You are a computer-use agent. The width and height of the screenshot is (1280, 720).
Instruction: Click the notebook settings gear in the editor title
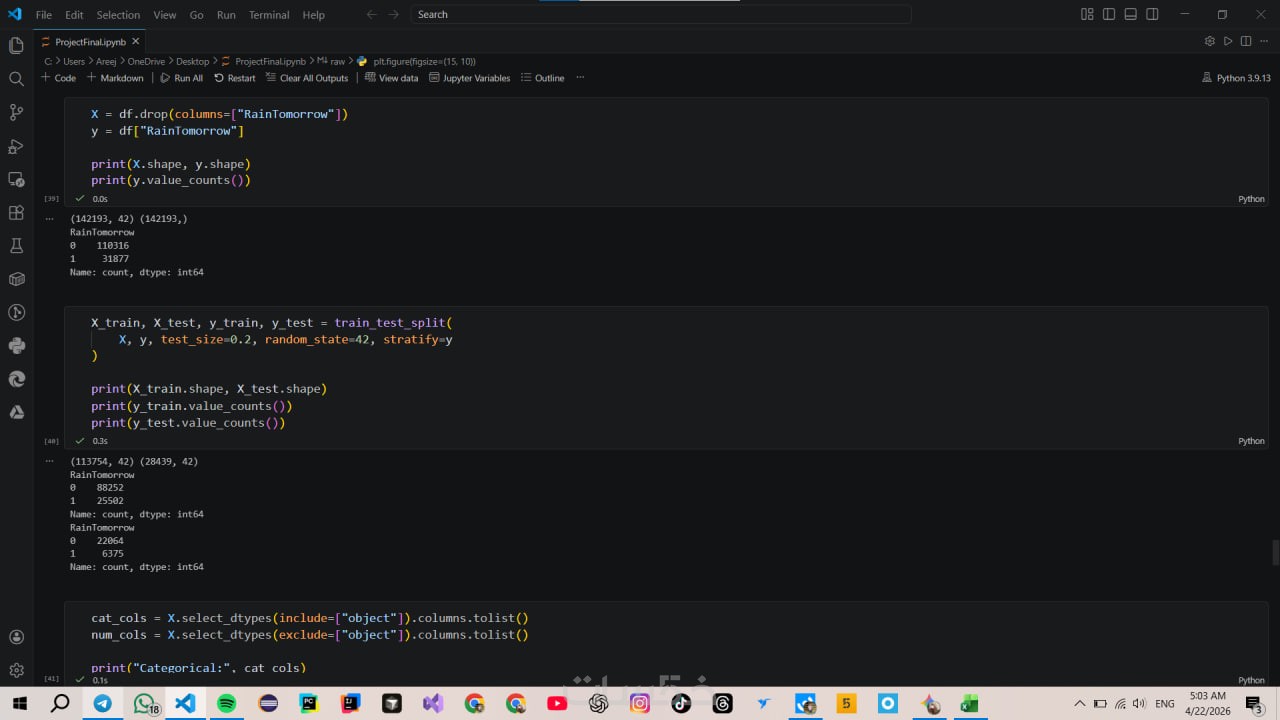1210,41
